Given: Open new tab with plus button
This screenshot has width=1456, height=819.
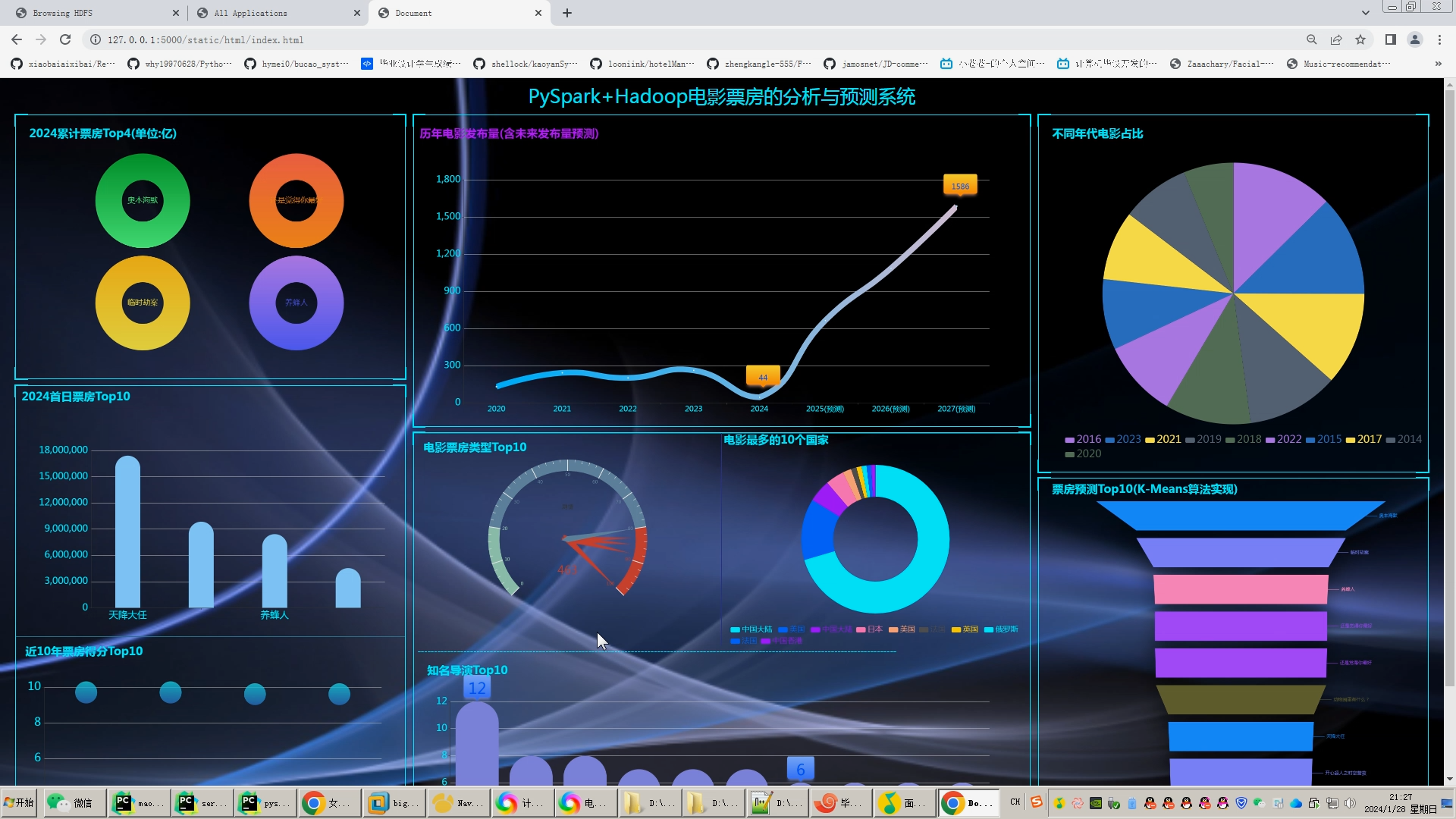Looking at the screenshot, I should tap(567, 13).
